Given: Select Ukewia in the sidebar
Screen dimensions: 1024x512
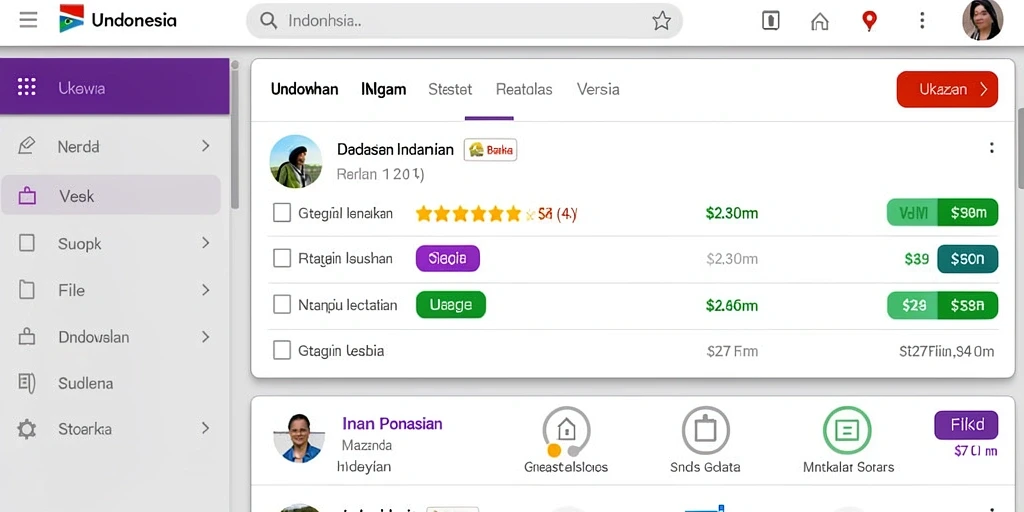Looking at the screenshot, I should click(x=114, y=87).
